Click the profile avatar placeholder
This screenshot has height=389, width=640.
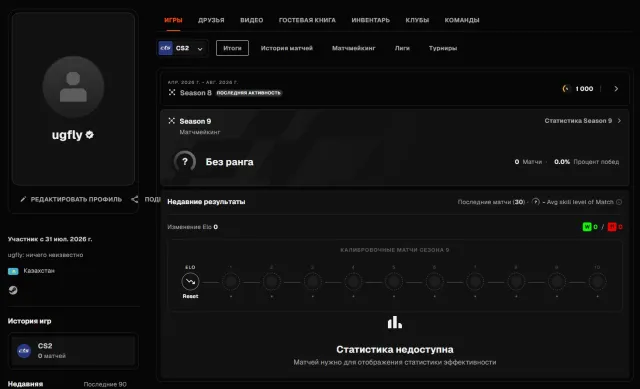pos(73,87)
